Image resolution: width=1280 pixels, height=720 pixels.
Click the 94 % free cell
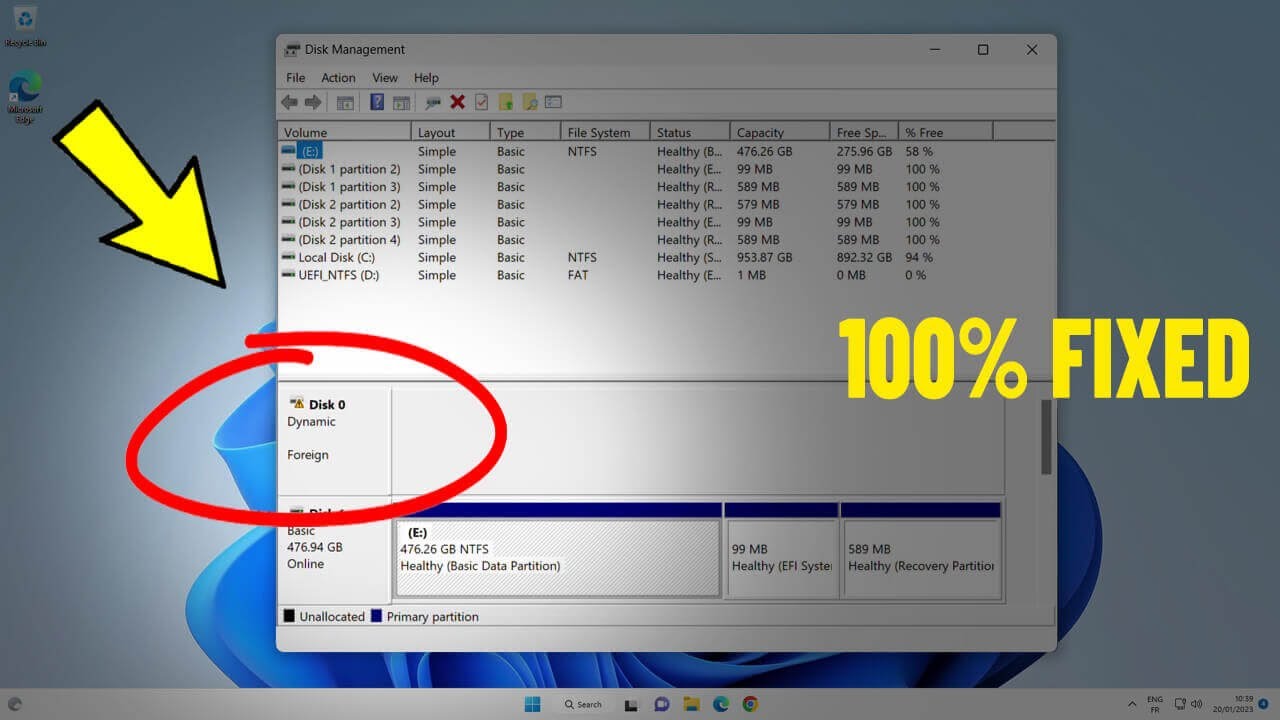919,257
